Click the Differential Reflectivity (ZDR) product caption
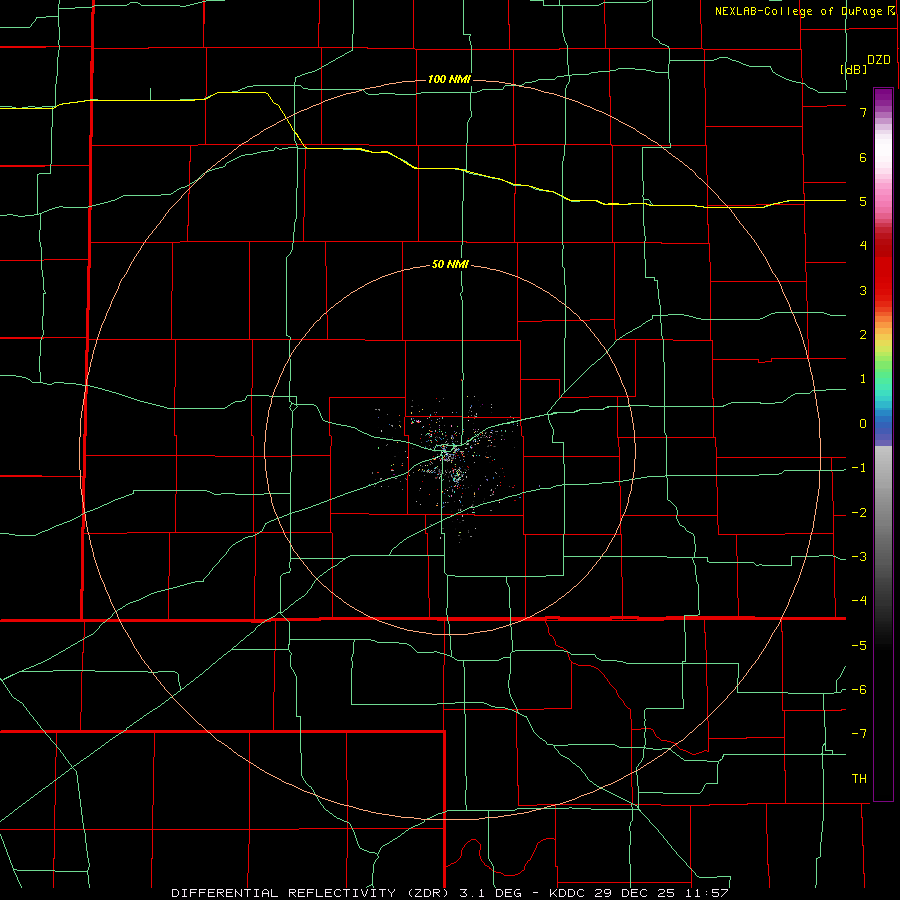 450,893
